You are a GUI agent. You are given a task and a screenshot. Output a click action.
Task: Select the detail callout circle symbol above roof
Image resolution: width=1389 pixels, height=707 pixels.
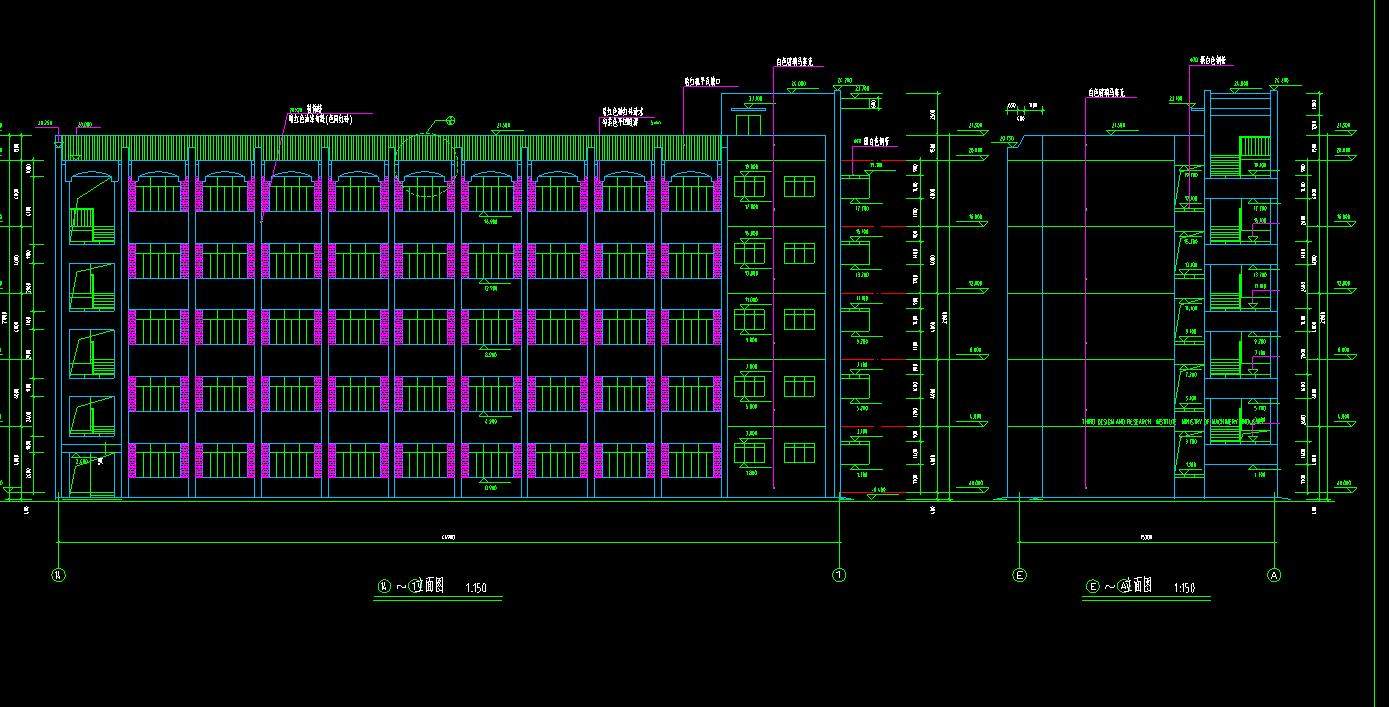click(451, 121)
